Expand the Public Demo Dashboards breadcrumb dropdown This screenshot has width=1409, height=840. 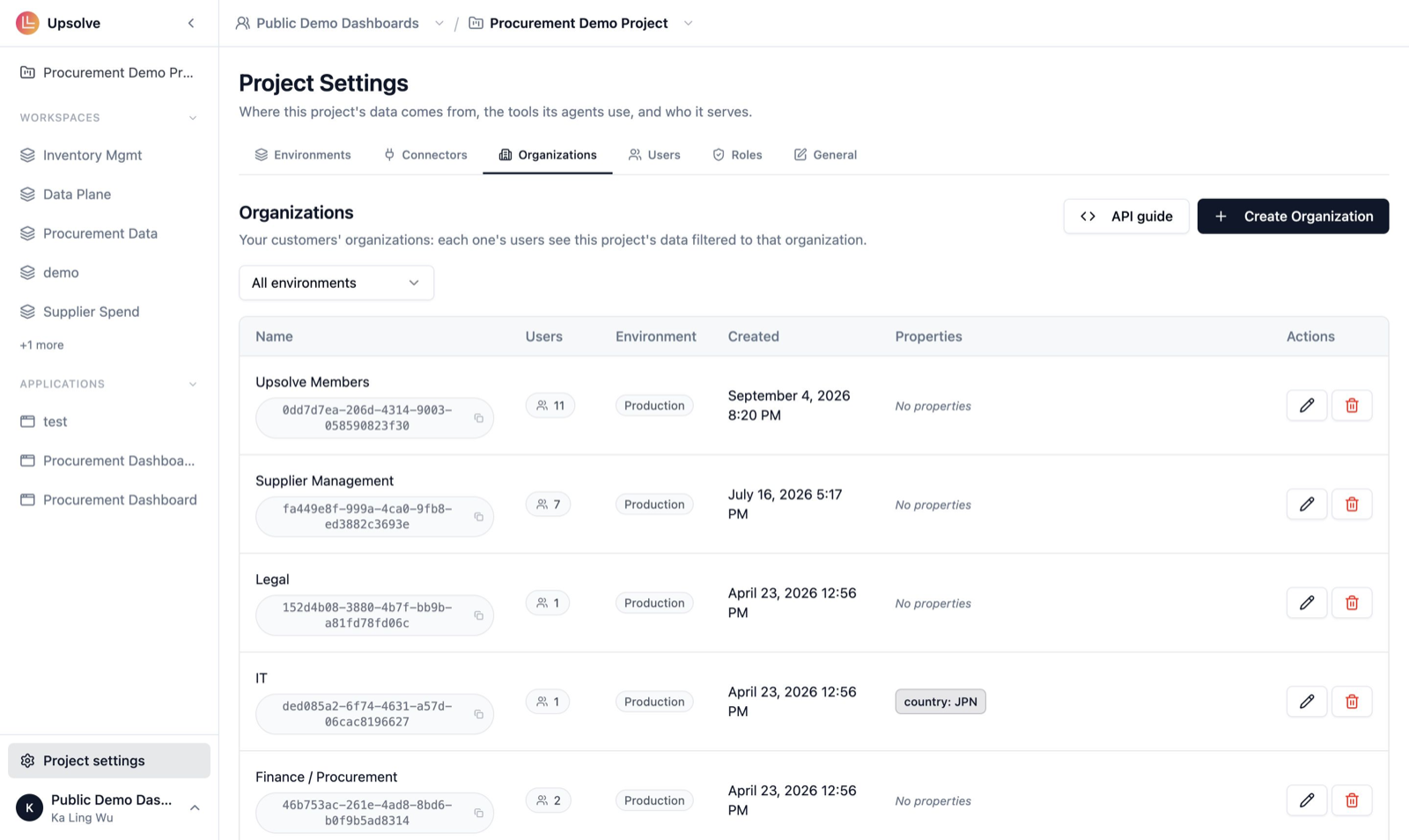point(439,24)
